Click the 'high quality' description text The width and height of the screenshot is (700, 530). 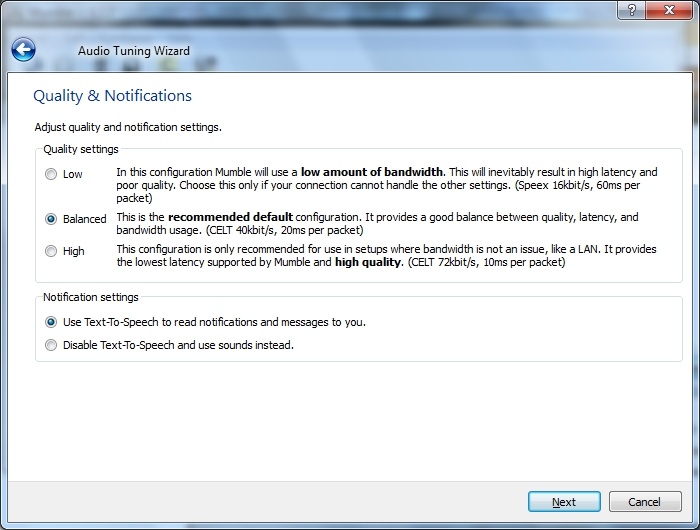point(369,262)
